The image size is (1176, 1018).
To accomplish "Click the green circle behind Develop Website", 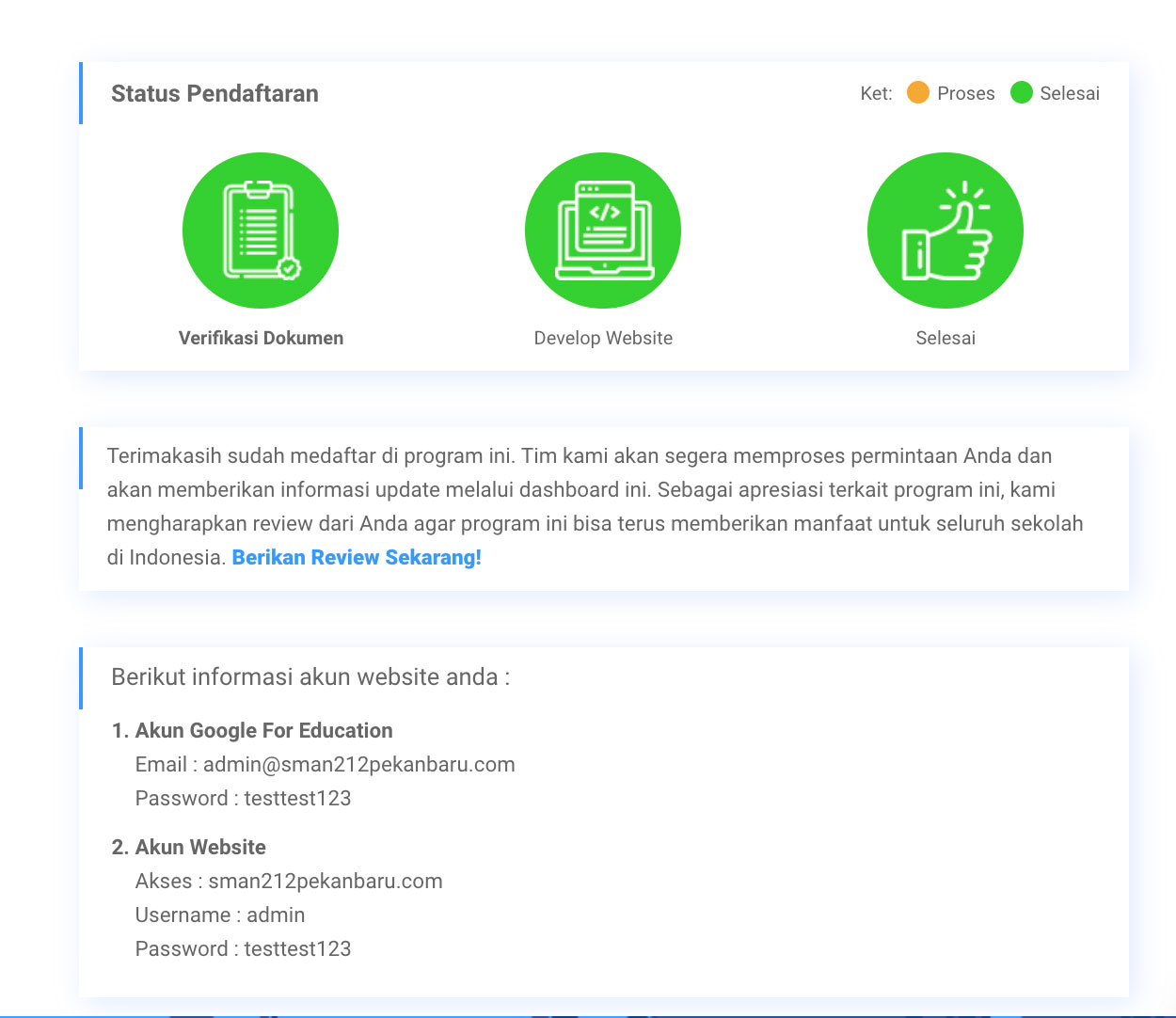I will tap(602, 231).
